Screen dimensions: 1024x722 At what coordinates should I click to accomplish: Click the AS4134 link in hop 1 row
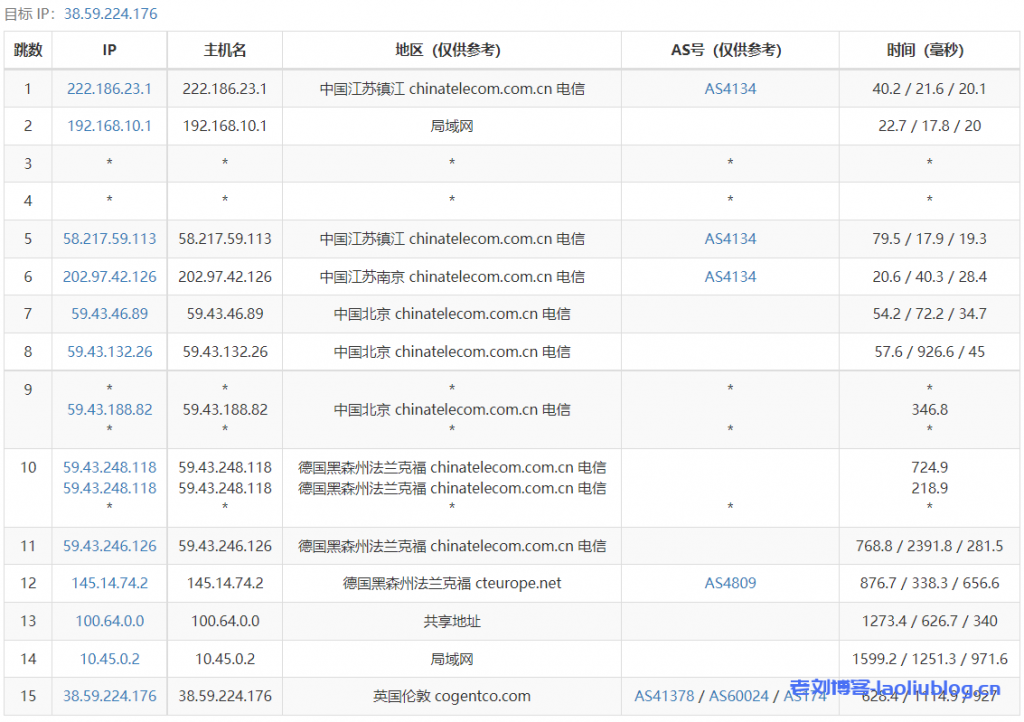[730, 89]
